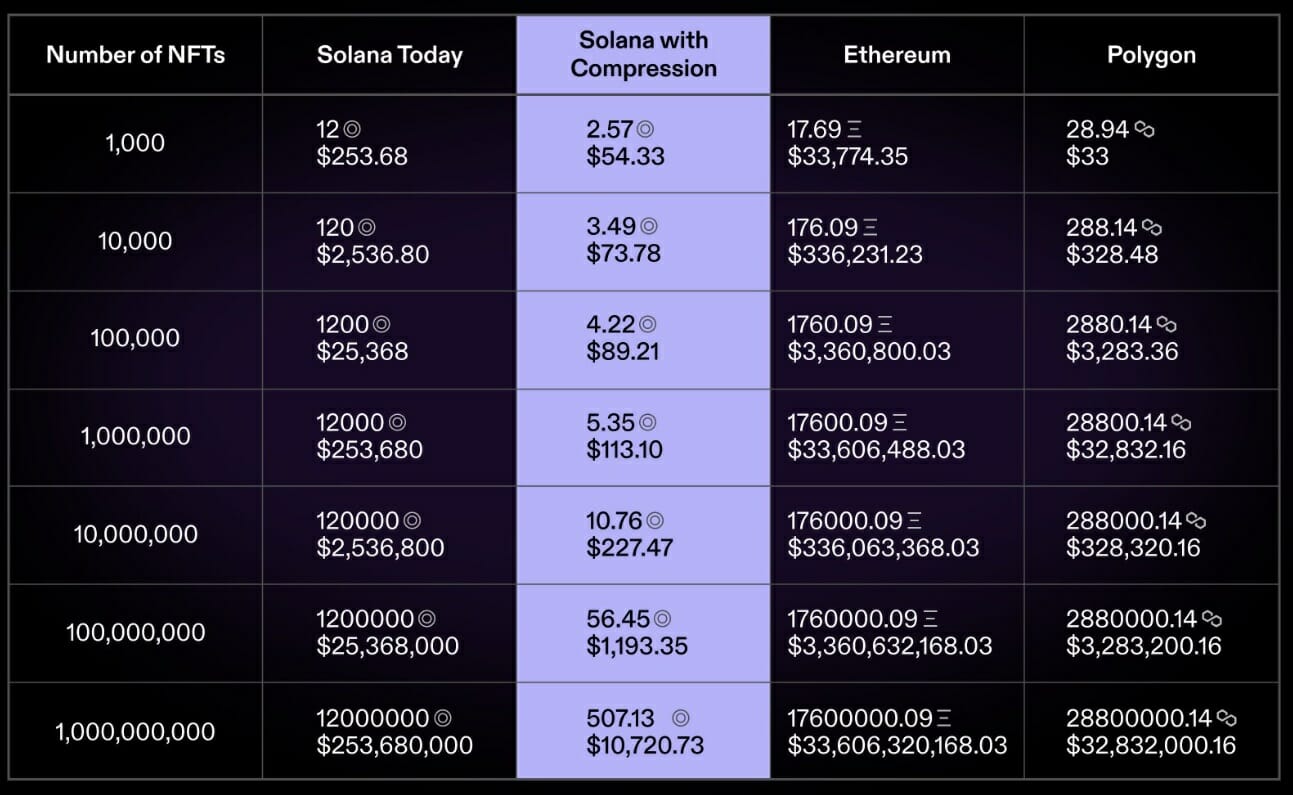Click the Polygon symbol beside 2880.14
The height and width of the screenshot is (795, 1293).
pos(1167,325)
